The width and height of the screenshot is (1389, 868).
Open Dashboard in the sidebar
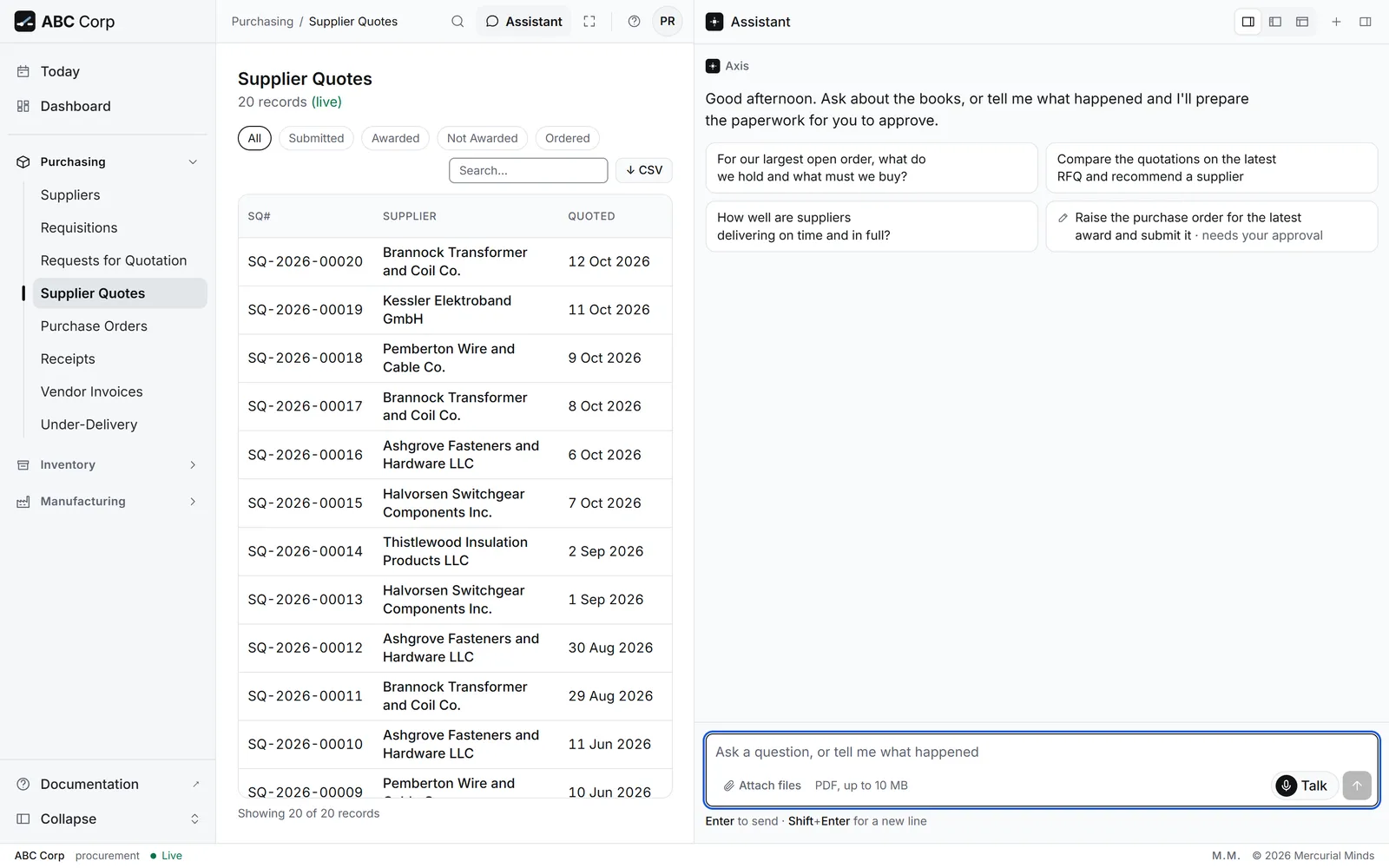click(108, 106)
